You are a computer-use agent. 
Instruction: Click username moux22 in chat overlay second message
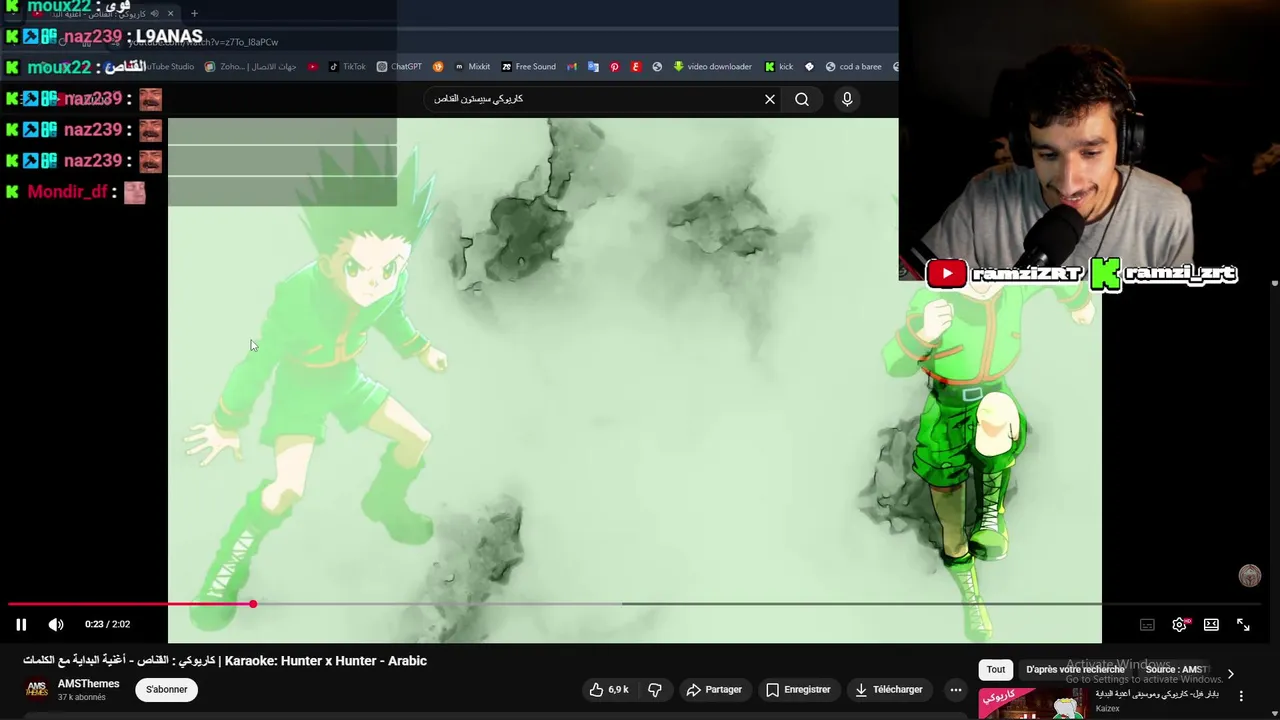click(59, 67)
